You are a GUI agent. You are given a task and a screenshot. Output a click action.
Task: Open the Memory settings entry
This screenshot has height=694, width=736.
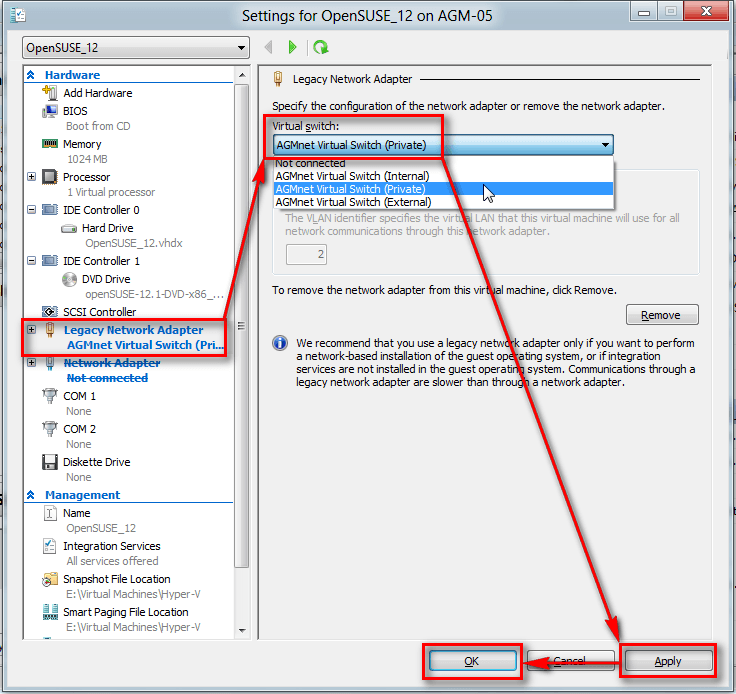[x=82, y=144]
